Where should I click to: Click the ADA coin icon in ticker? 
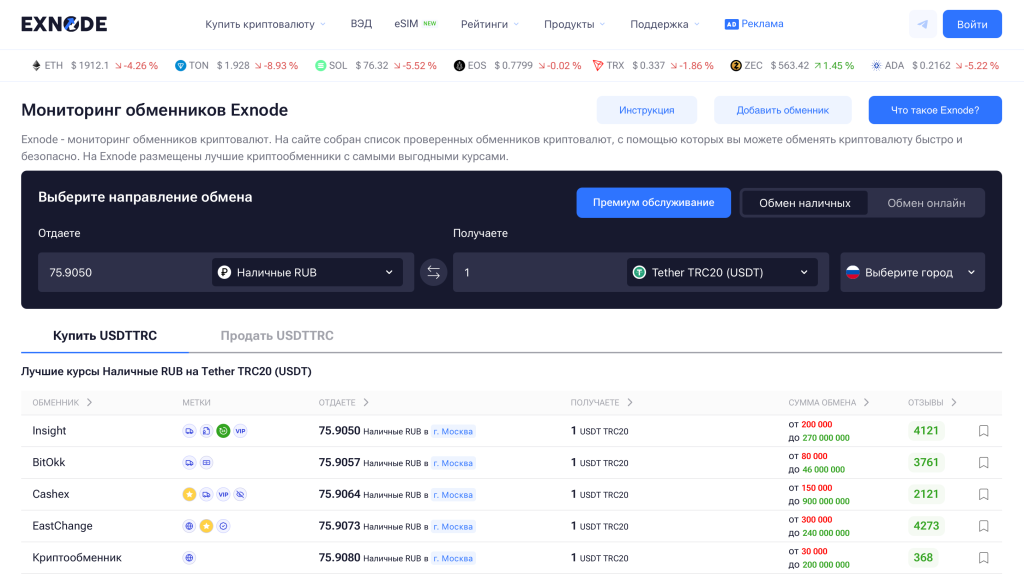point(876,65)
